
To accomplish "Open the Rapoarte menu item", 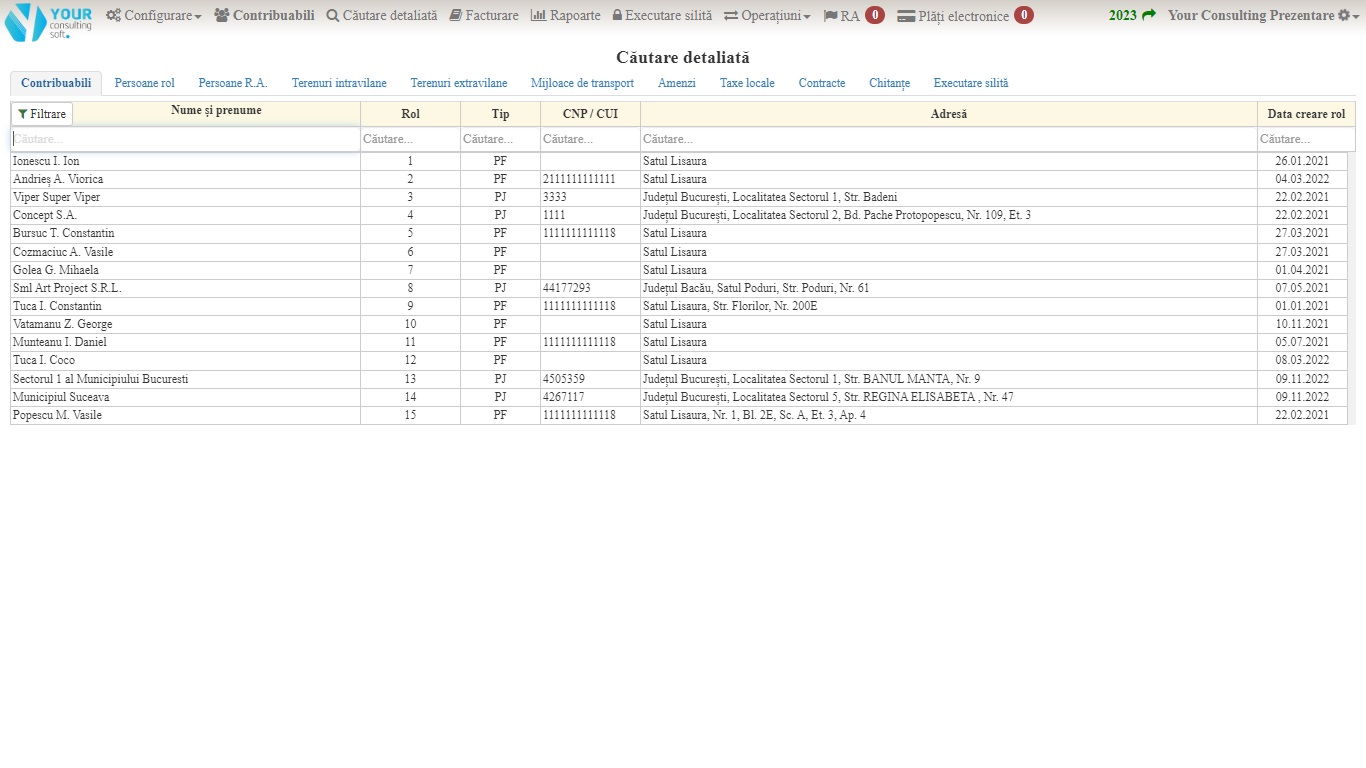I will (x=566, y=16).
